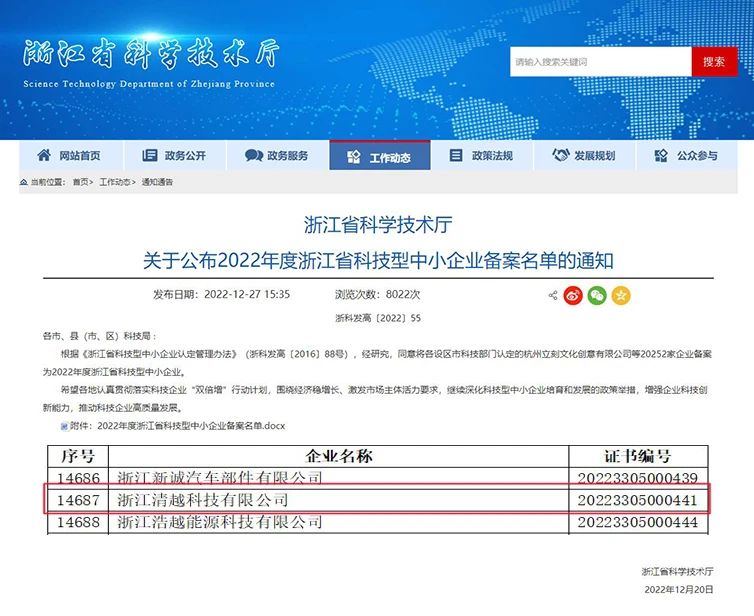This screenshot has width=754, height=616.
Task: Go to 网站首页 in navigation bar
Action: (79, 156)
